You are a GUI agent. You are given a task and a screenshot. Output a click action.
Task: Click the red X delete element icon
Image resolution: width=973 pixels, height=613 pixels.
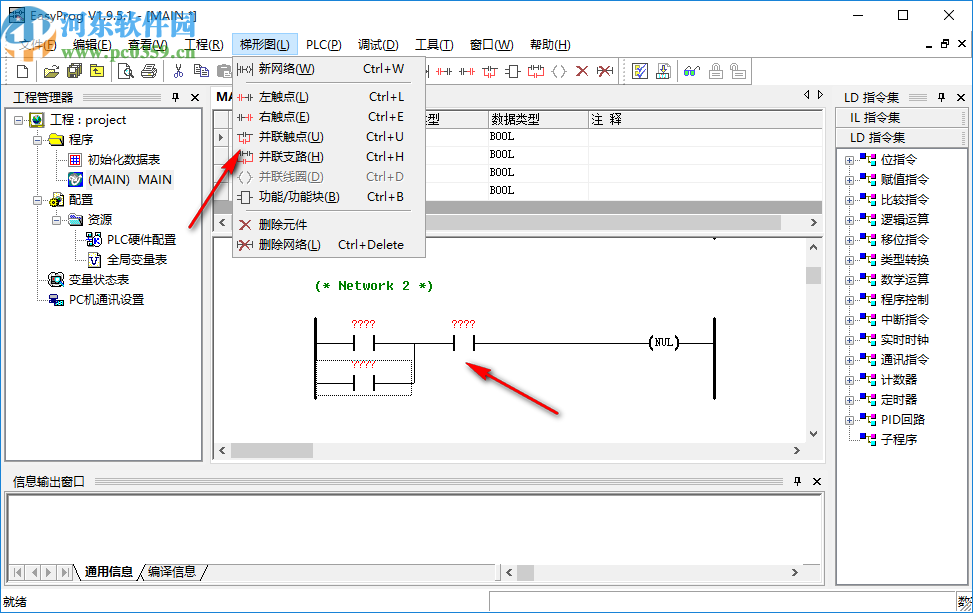(581, 72)
